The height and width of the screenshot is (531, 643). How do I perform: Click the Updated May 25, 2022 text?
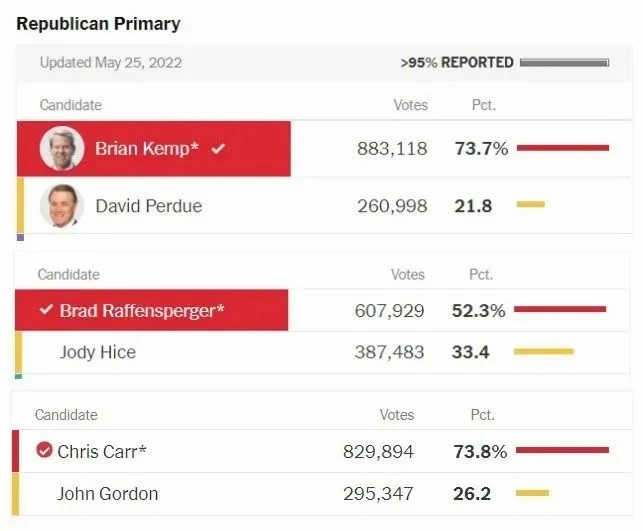tap(110, 63)
